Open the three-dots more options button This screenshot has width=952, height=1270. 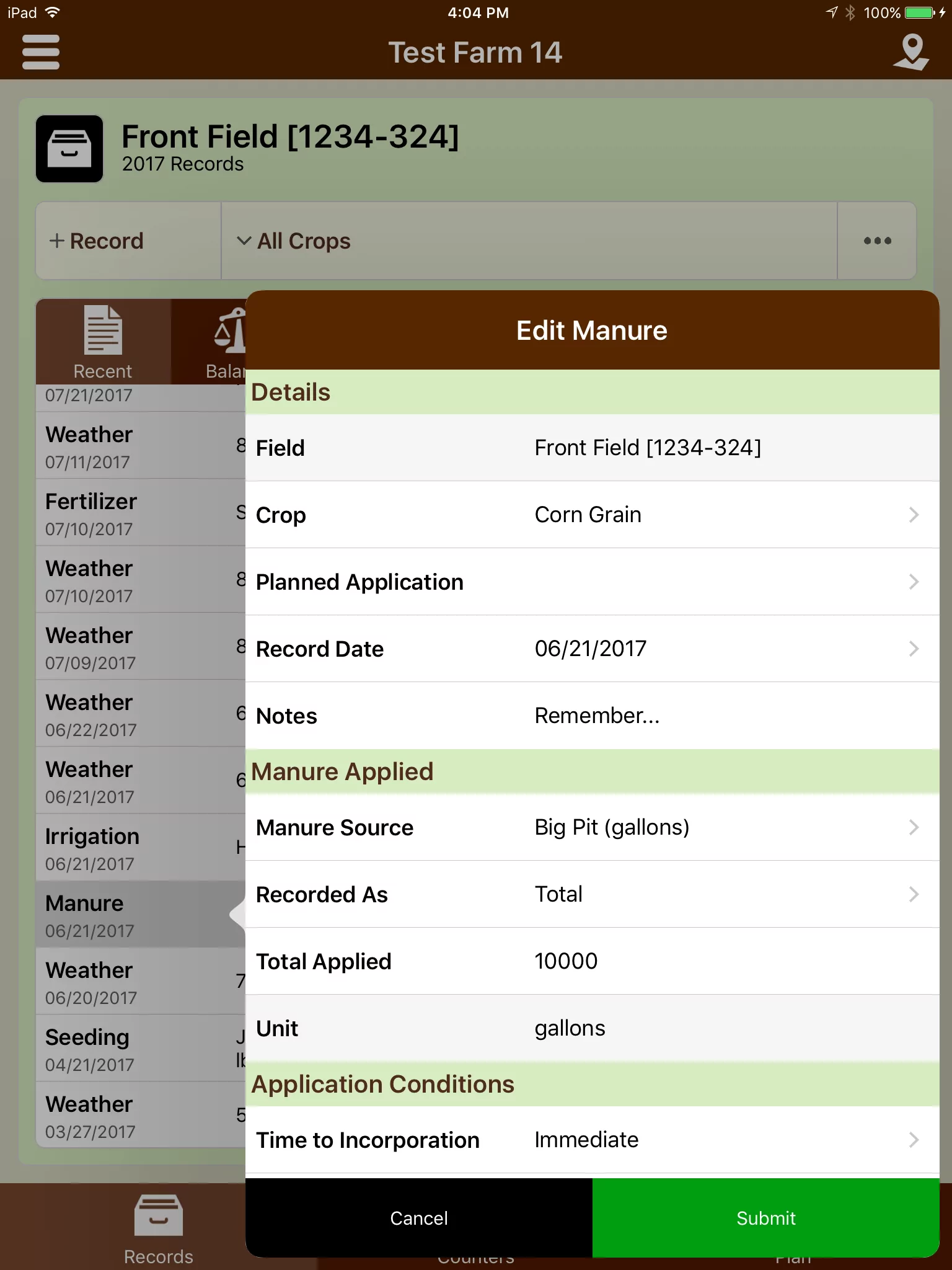tap(877, 241)
